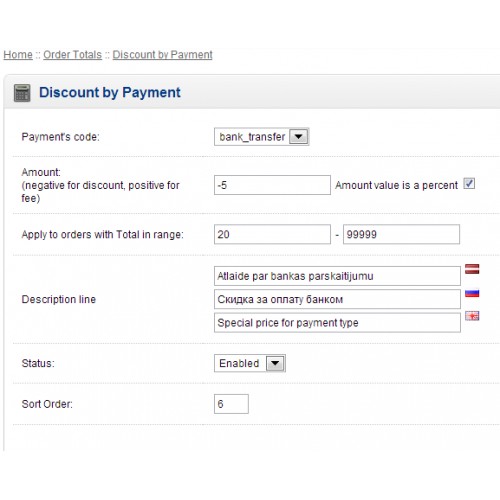Click the minimum order total field
Image resolution: width=500 pixels, height=500 pixels.
coord(272,234)
